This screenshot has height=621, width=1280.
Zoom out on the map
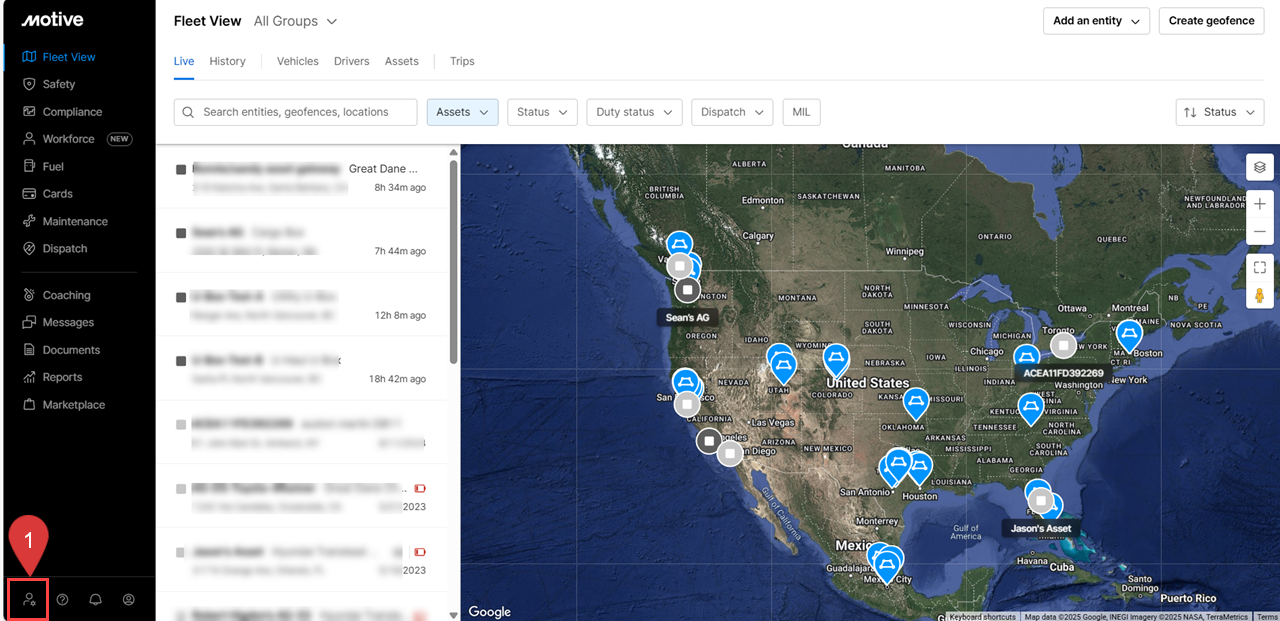coord(1259,232)
